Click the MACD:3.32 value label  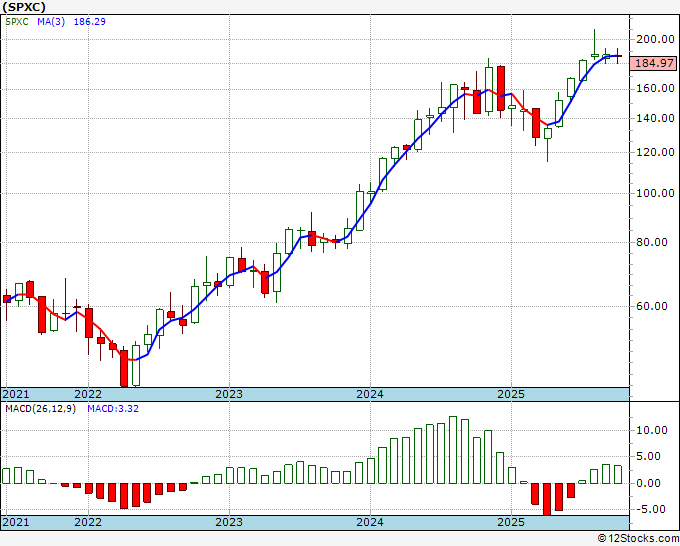coord(113,409)
